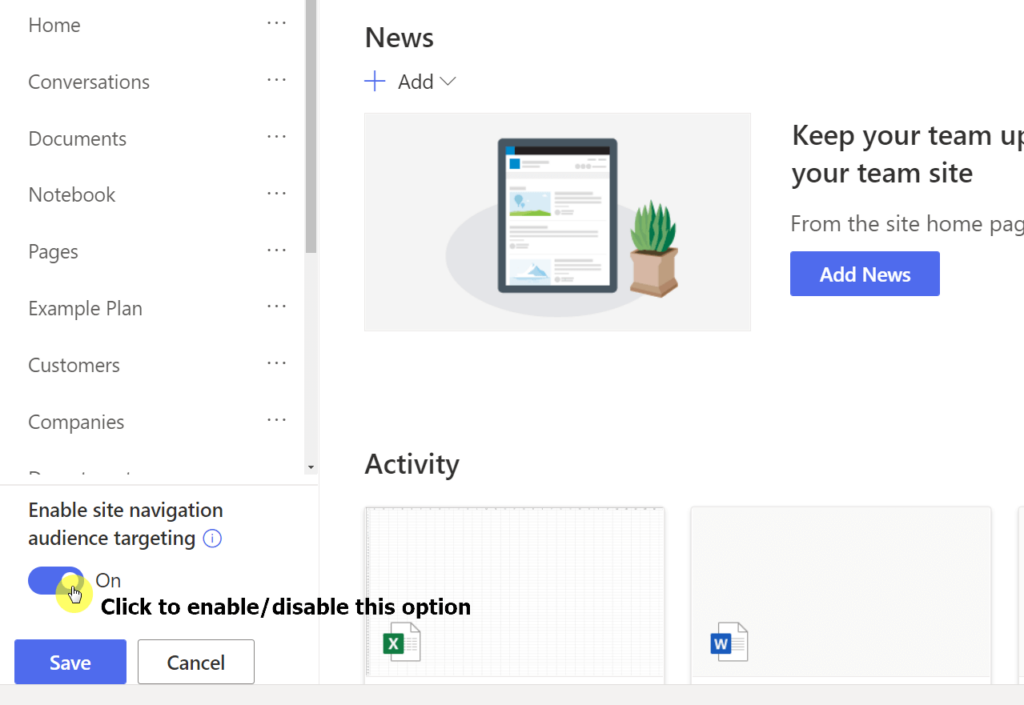The height and width of the screenshot is (705, 1024).
Task: Select Home navigation link
Action: [x=54, y=25]
